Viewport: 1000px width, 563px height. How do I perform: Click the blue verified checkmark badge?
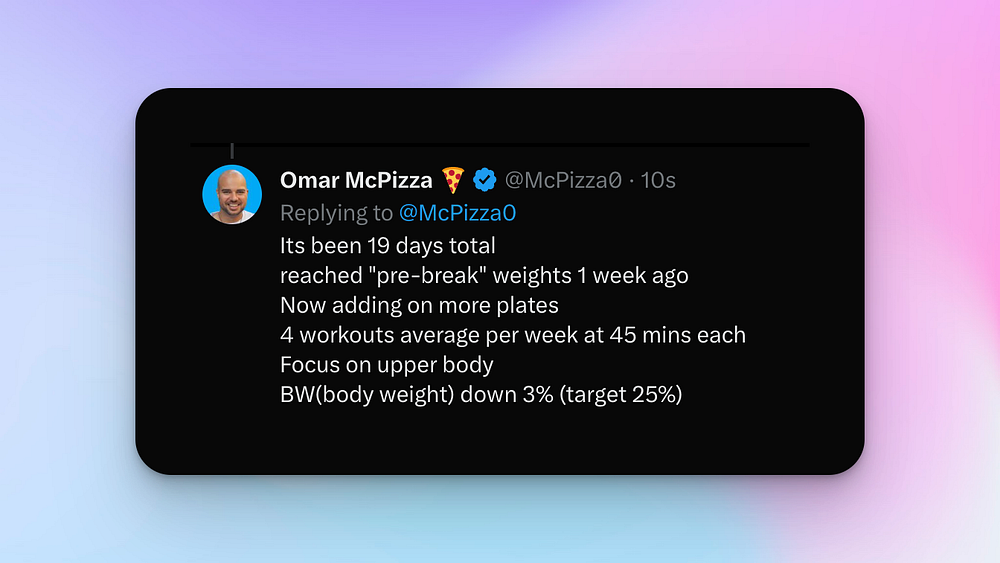(485, 180)
